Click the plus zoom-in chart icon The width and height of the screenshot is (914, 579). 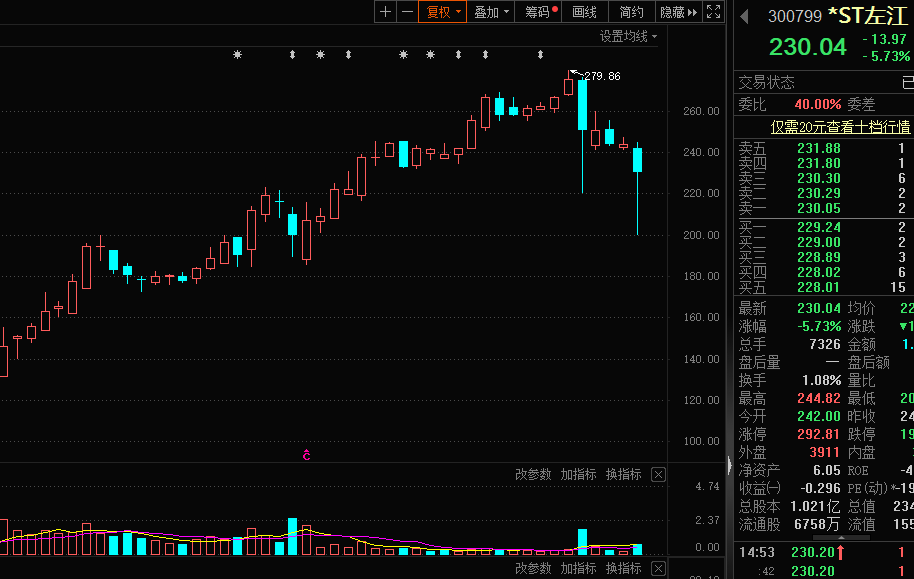[385, 12]
